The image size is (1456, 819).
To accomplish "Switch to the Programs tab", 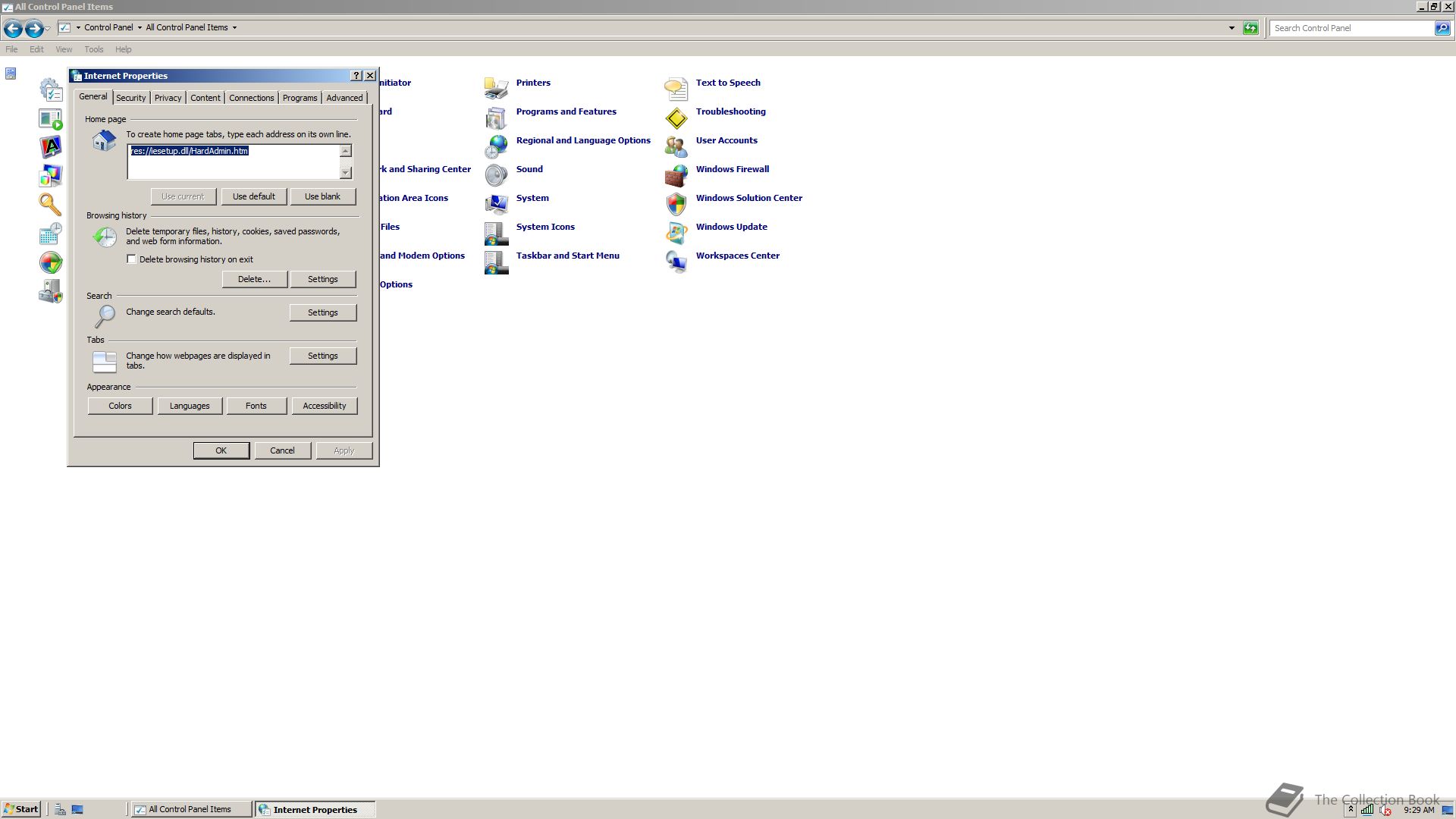I will pos(300,98).
